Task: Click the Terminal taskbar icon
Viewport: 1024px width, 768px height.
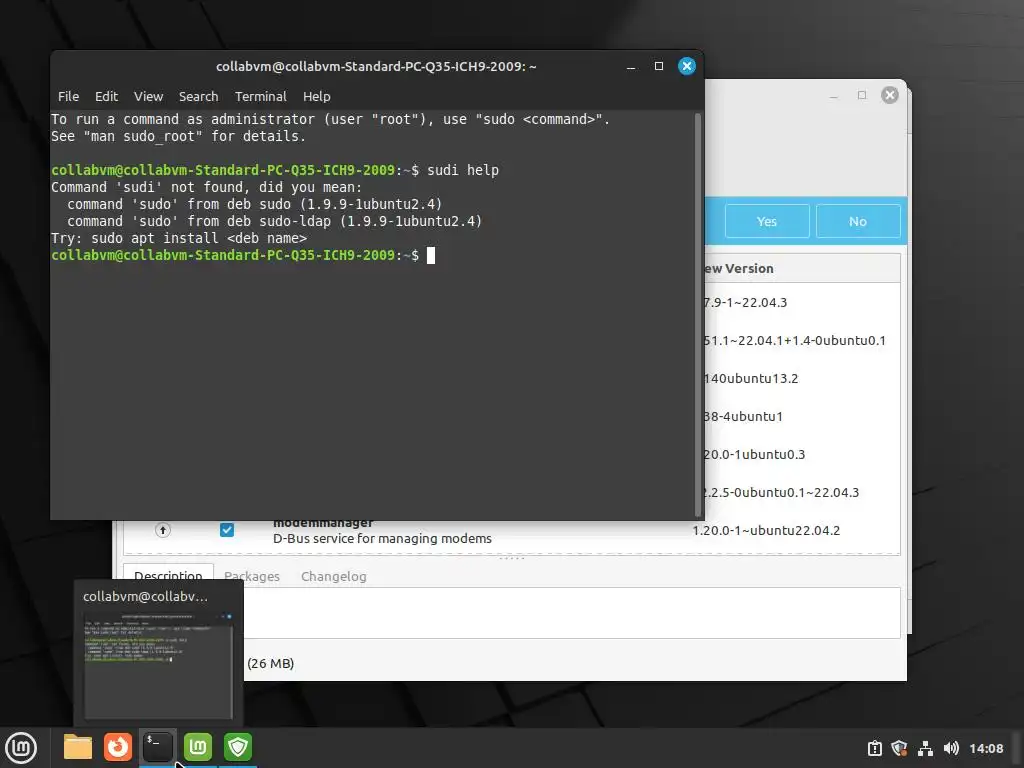Action: (x=157, y=747)
